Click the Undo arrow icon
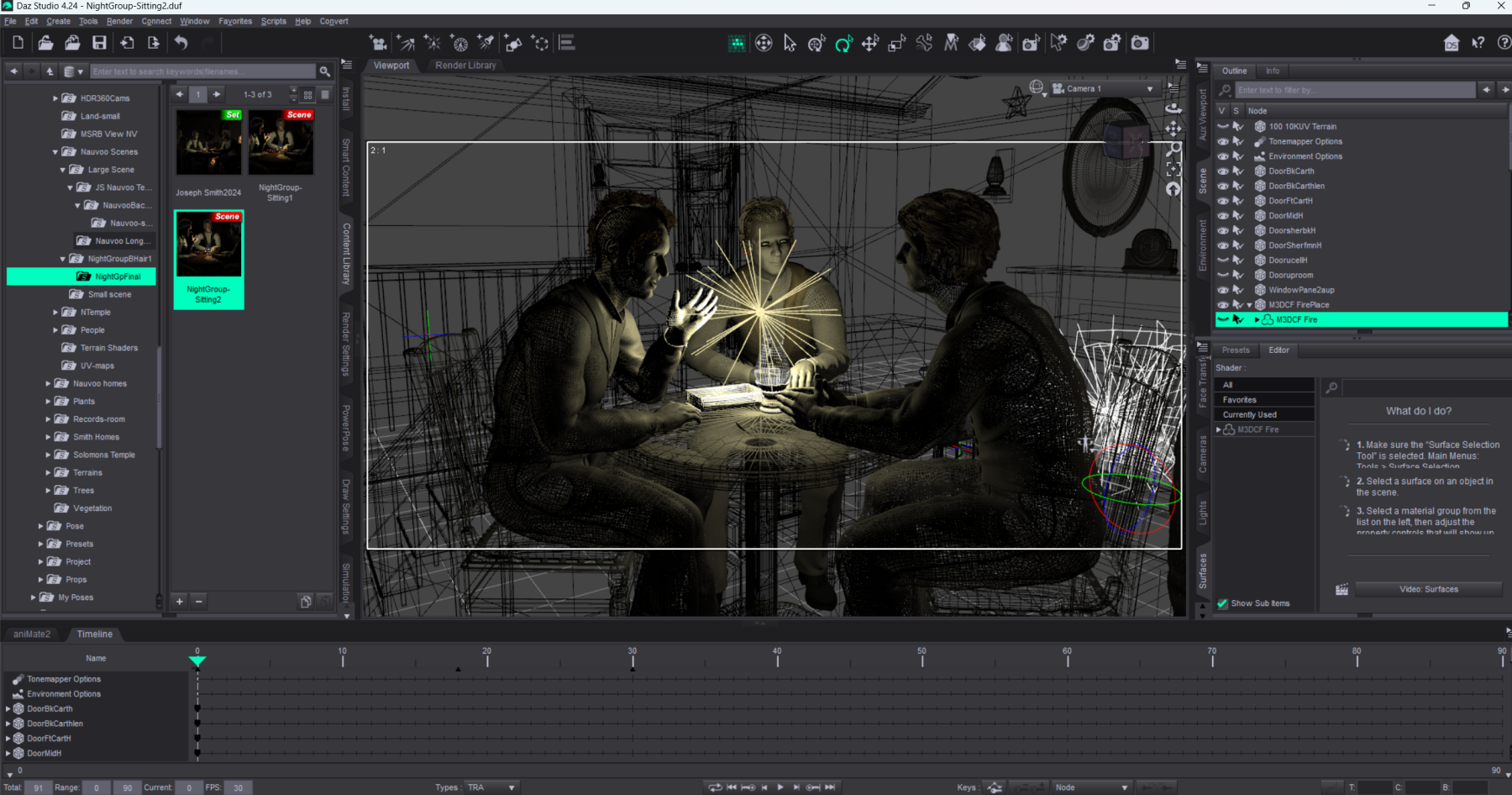The height and width of the screenshot is (795, 1512). coord(181,43)
